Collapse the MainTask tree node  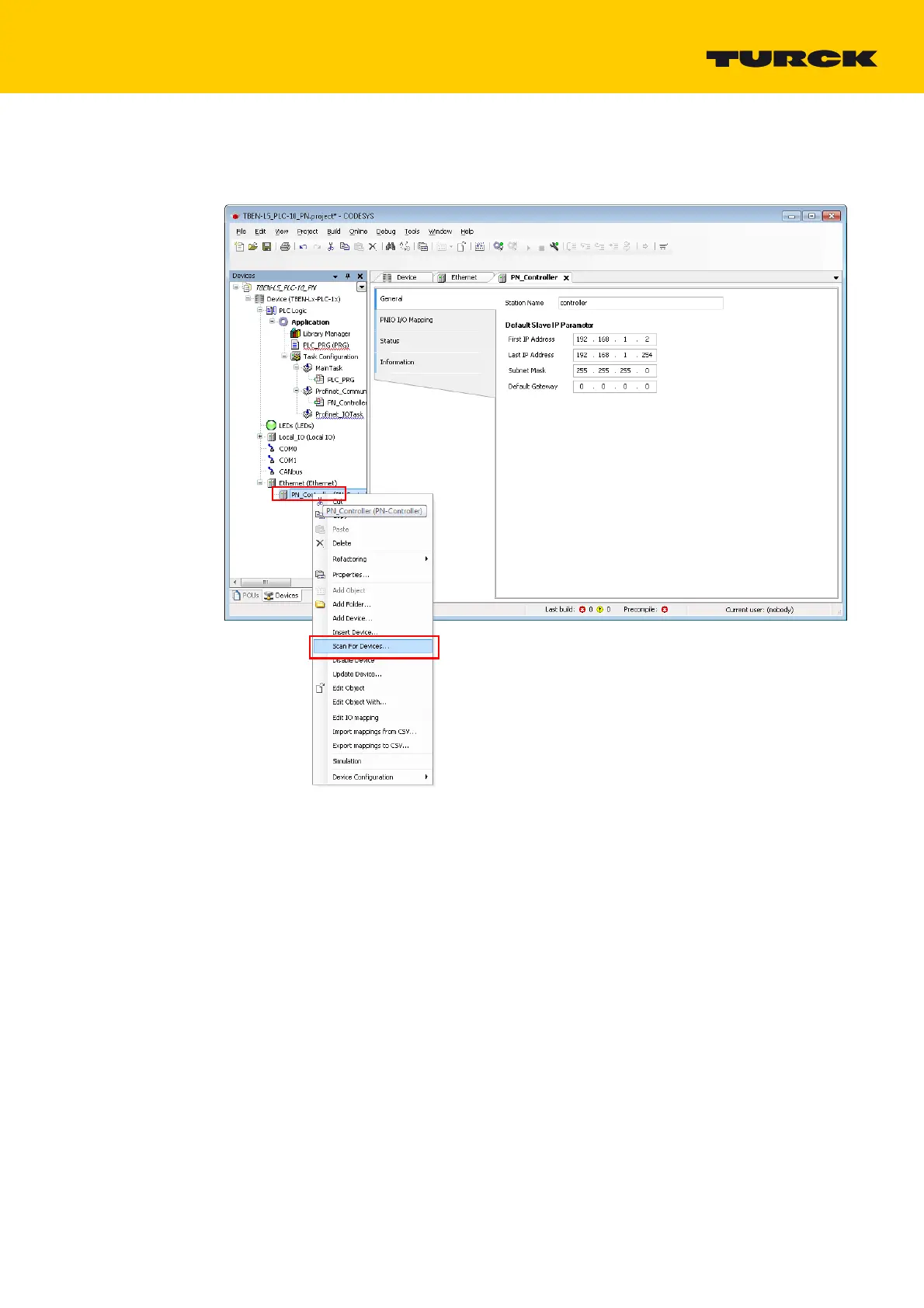[297, 368]
